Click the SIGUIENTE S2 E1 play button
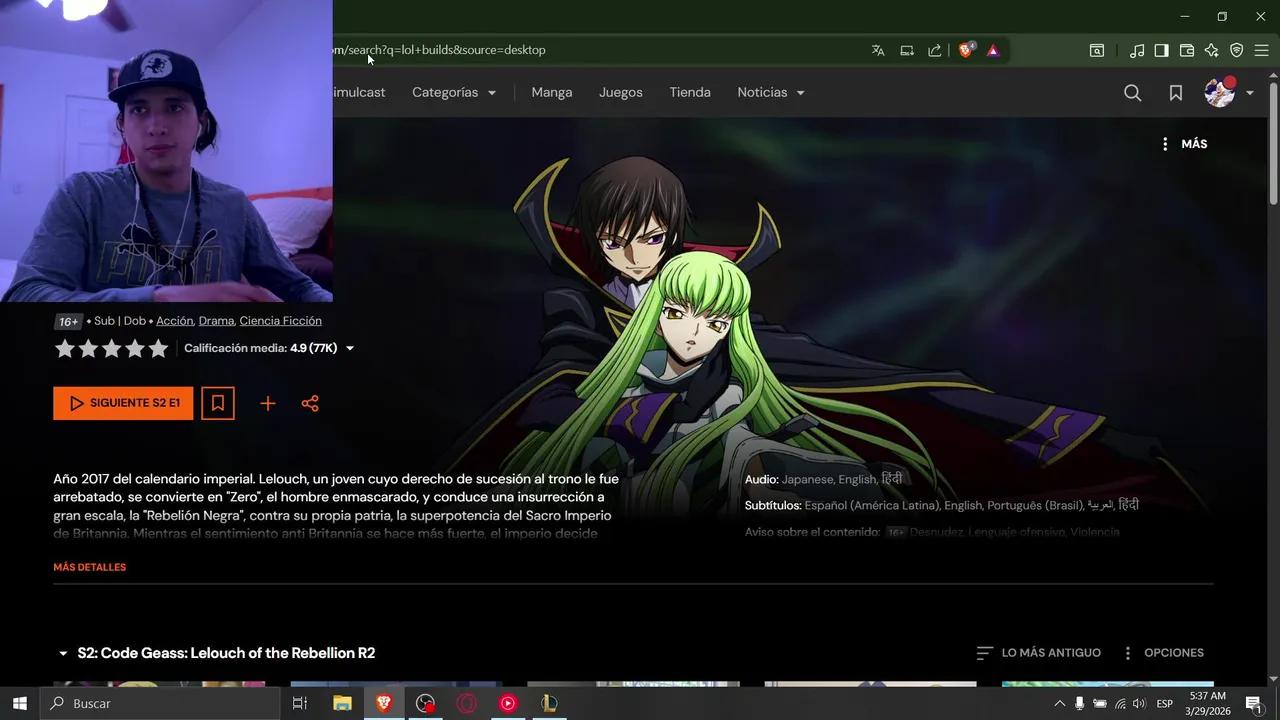This screenshot has width=1280, height=720. click(123, 403)
